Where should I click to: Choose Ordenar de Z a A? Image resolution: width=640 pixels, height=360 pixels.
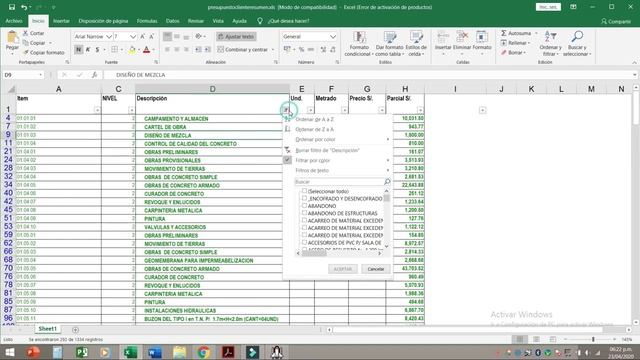click(x=314, y=129)
